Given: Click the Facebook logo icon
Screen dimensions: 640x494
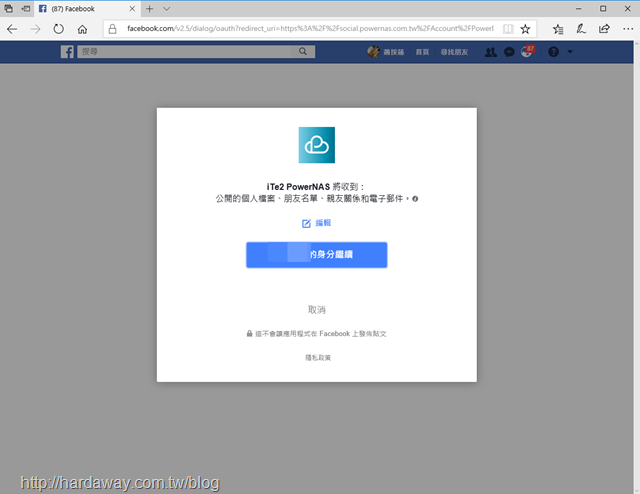Looking at the screenshot, I should tap(67, 52).
